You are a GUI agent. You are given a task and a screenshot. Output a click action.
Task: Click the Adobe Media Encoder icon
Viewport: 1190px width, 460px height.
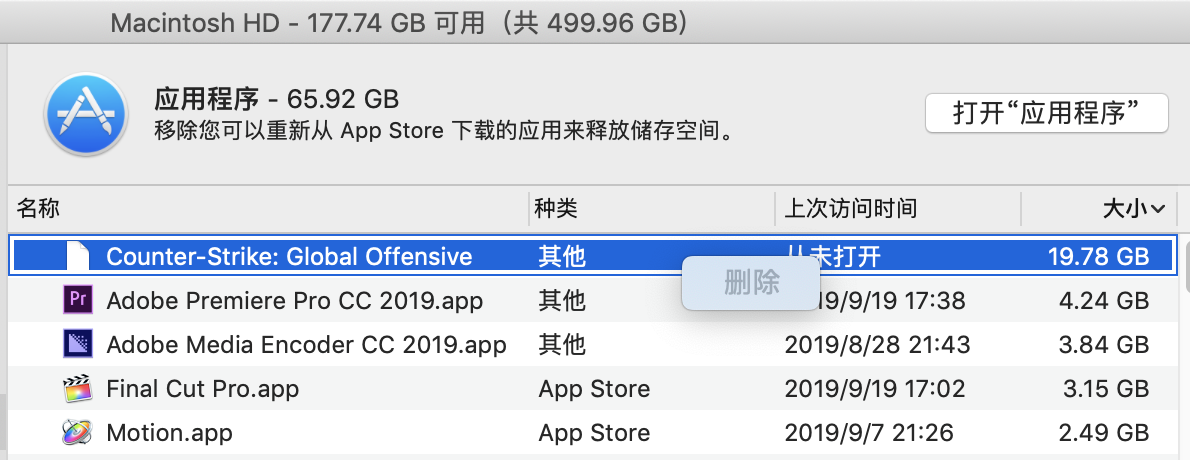pyautogui.click(x=77, y=344)
